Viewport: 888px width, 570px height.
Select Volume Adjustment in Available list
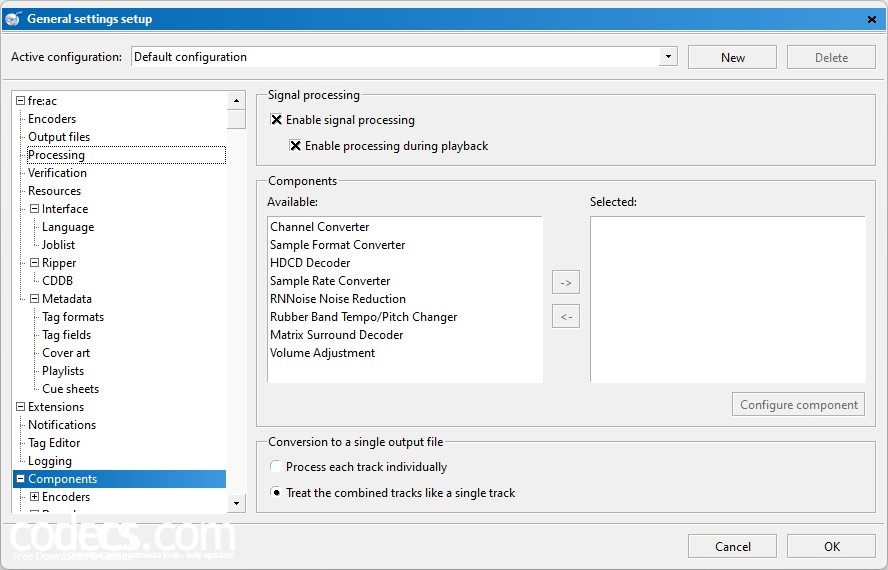322,352
